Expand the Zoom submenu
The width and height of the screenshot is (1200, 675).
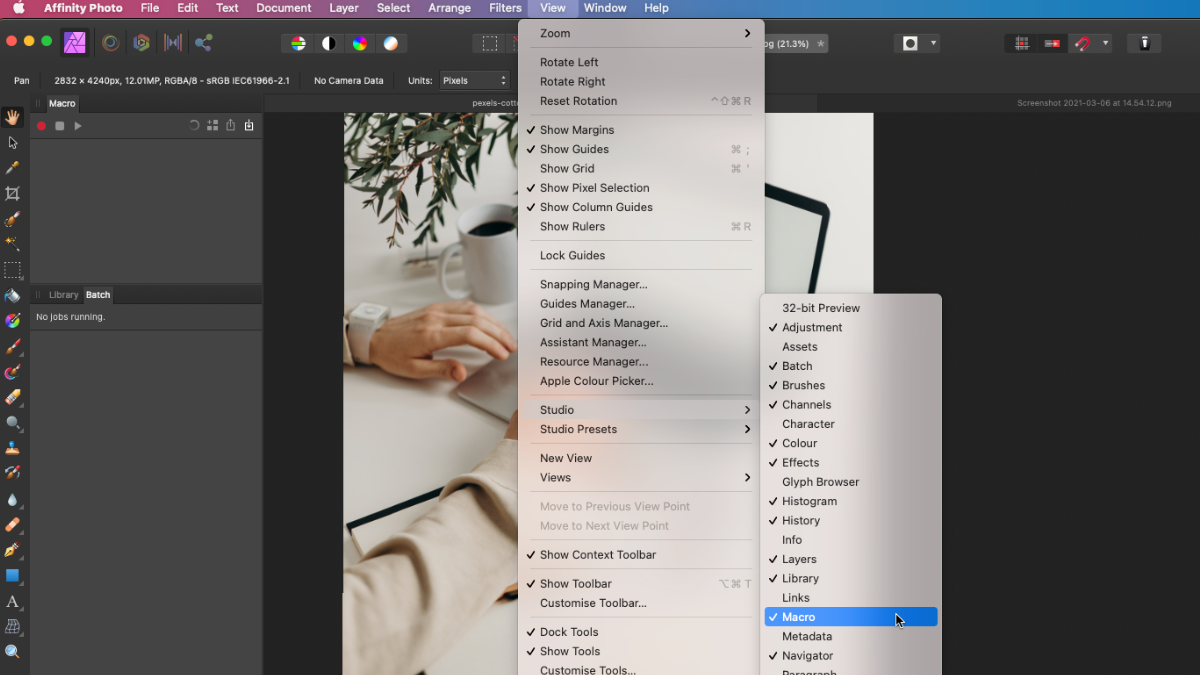coord(640,33)
